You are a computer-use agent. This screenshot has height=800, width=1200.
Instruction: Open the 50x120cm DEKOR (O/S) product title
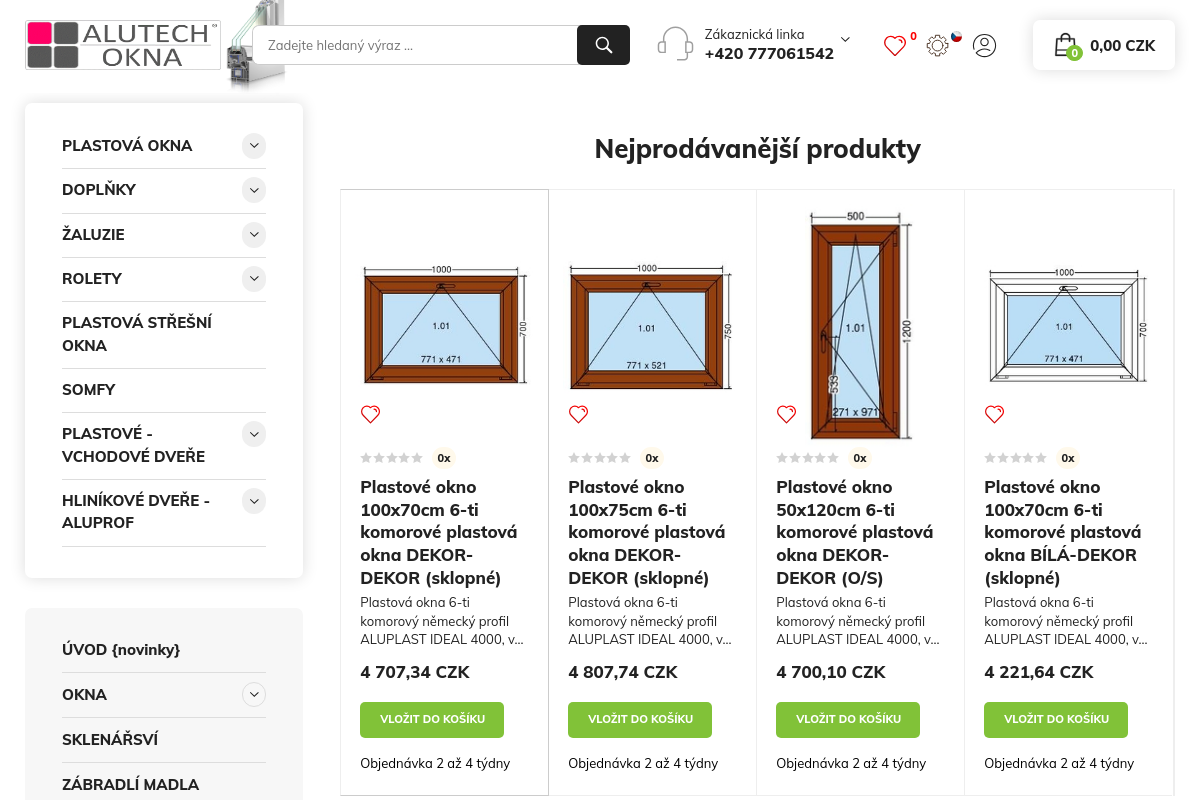click(x=854, y=532)
